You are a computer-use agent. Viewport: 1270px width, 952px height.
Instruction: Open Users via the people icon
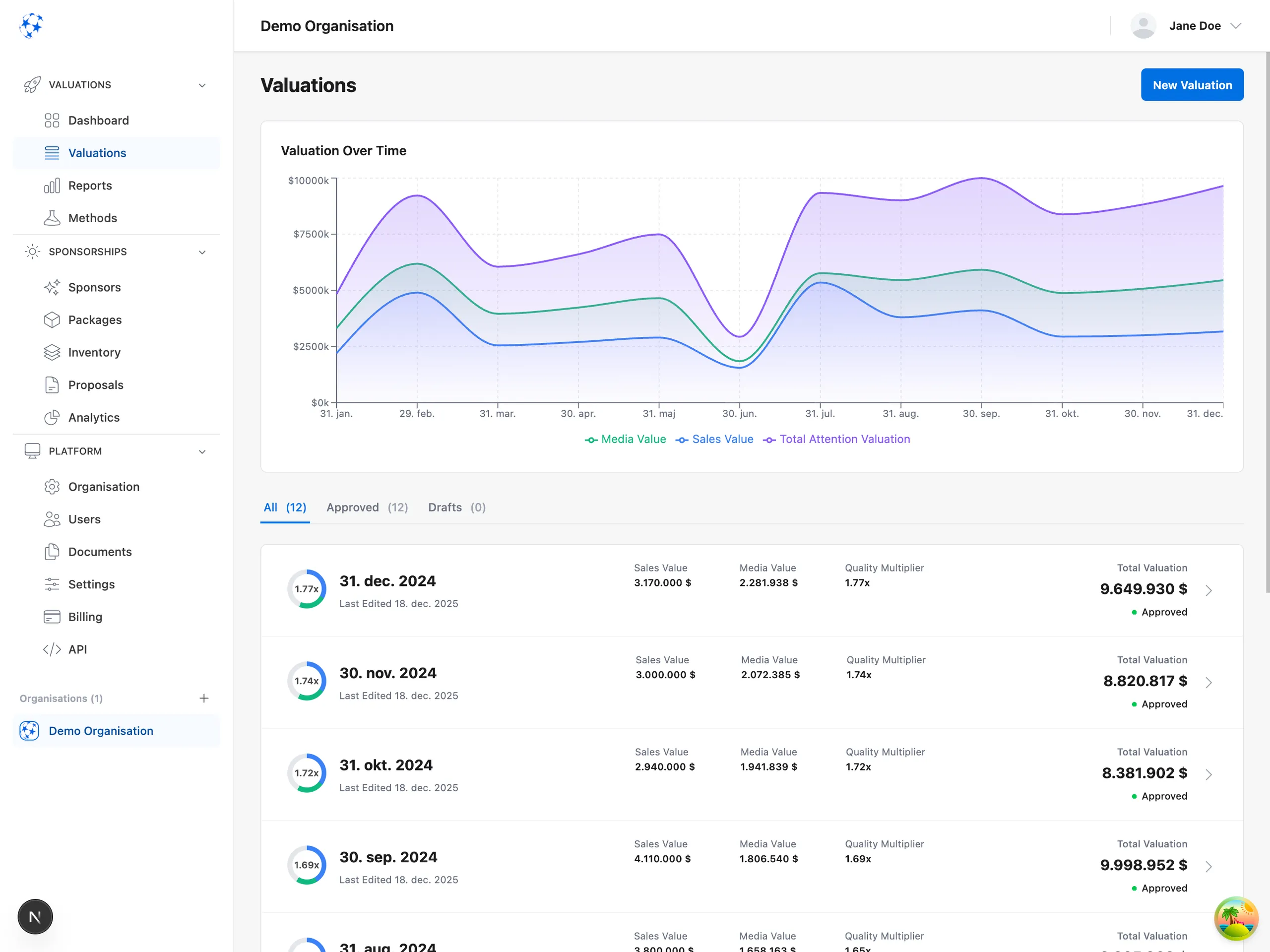52,519
